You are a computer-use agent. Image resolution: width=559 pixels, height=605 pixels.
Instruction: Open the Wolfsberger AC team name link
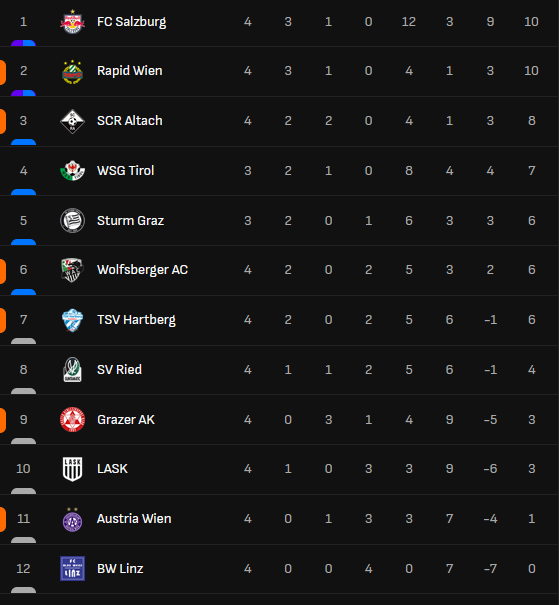(142, 270)
